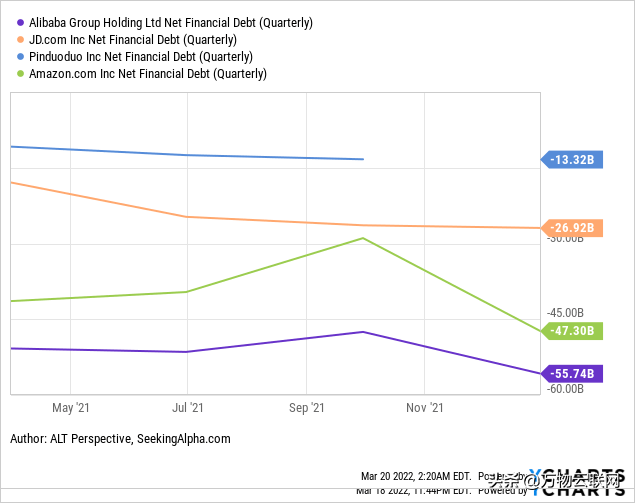Click the Sep '21 axis label
This screenshot has width=635, height=503.
click(307, 407)
